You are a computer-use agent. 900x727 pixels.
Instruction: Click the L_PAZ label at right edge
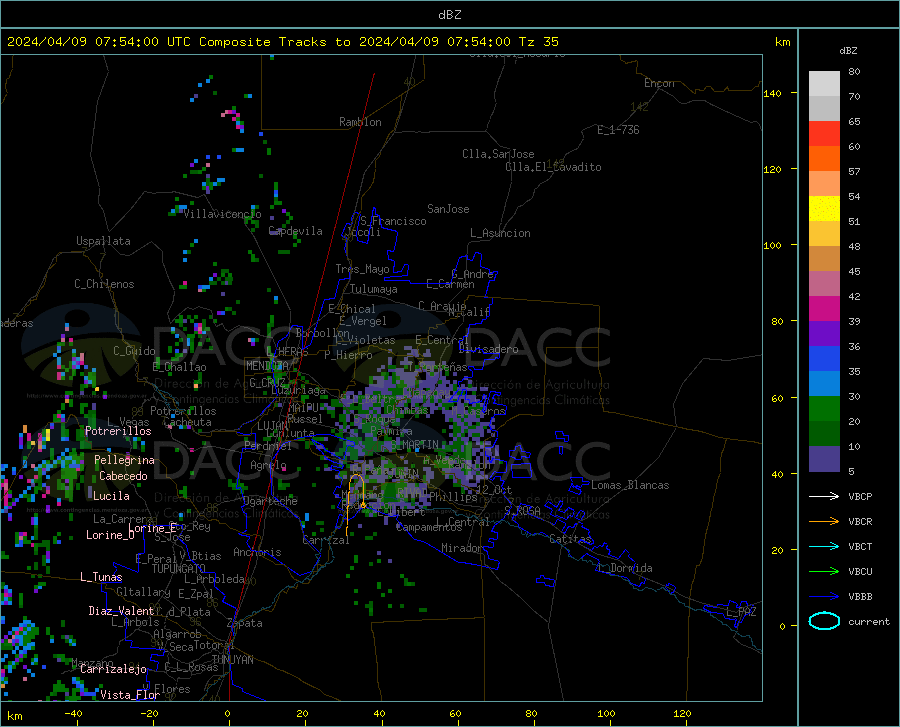741,612
